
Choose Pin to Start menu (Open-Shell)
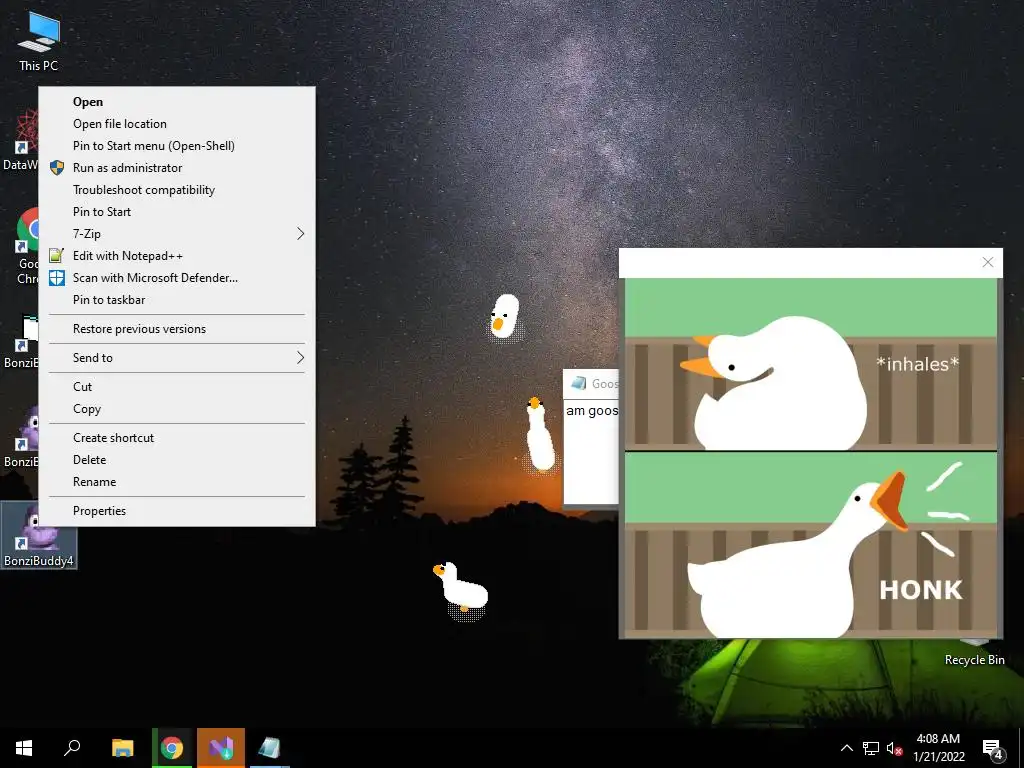(177, 146)
